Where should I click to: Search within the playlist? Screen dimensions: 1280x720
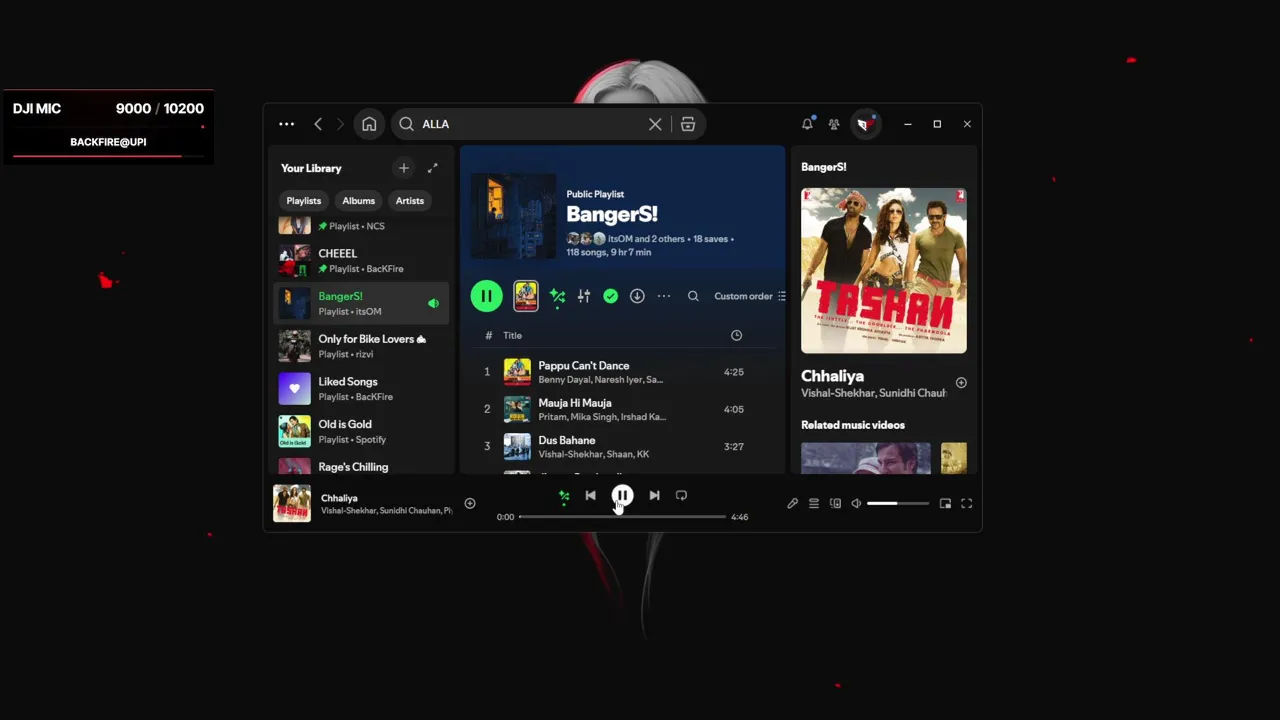(693, 296)
